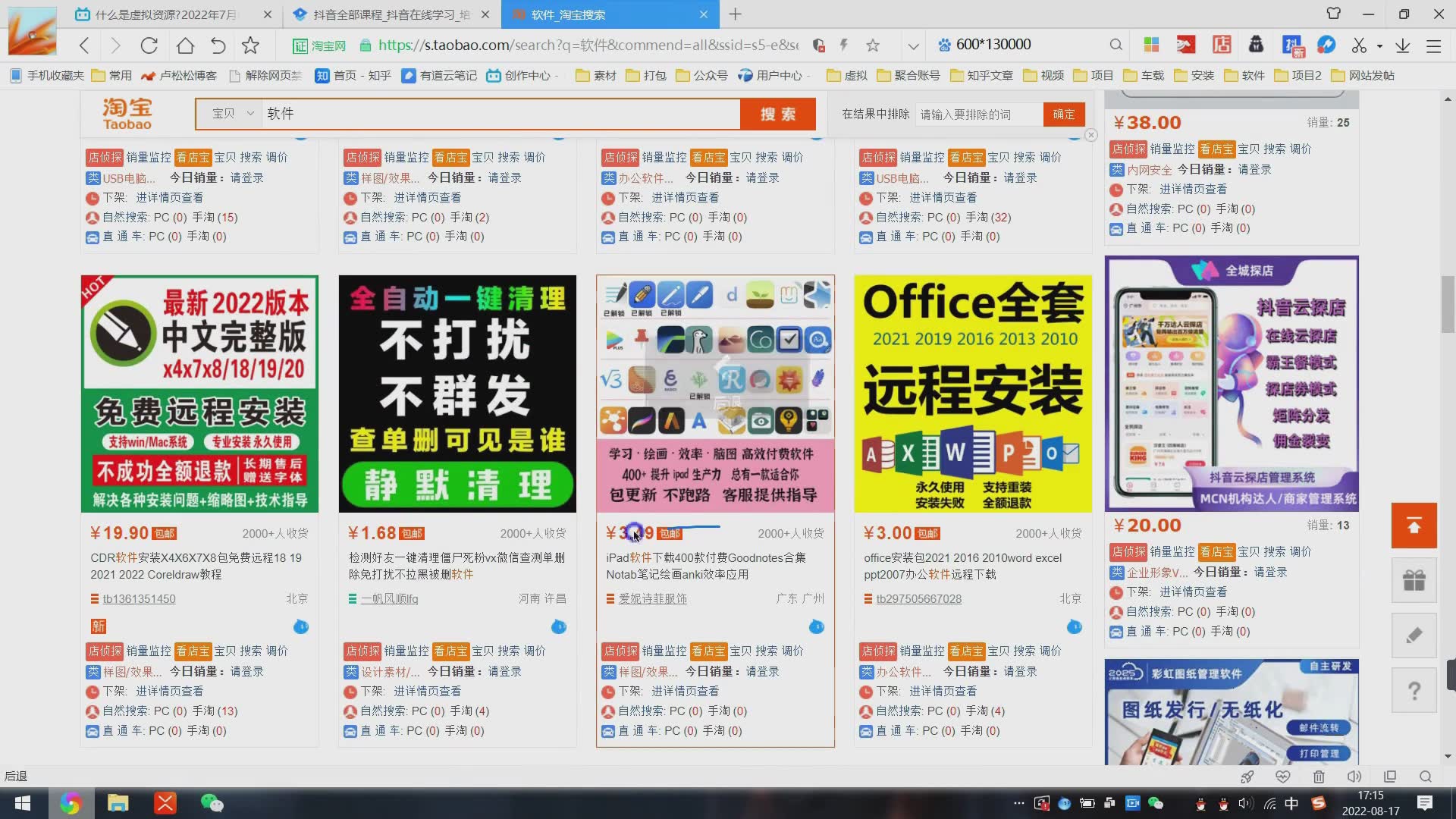Screen dimensions: 1456x819
Task: Click the page zoom magnifier in status bar
Action: click(x=1425, y=777)
